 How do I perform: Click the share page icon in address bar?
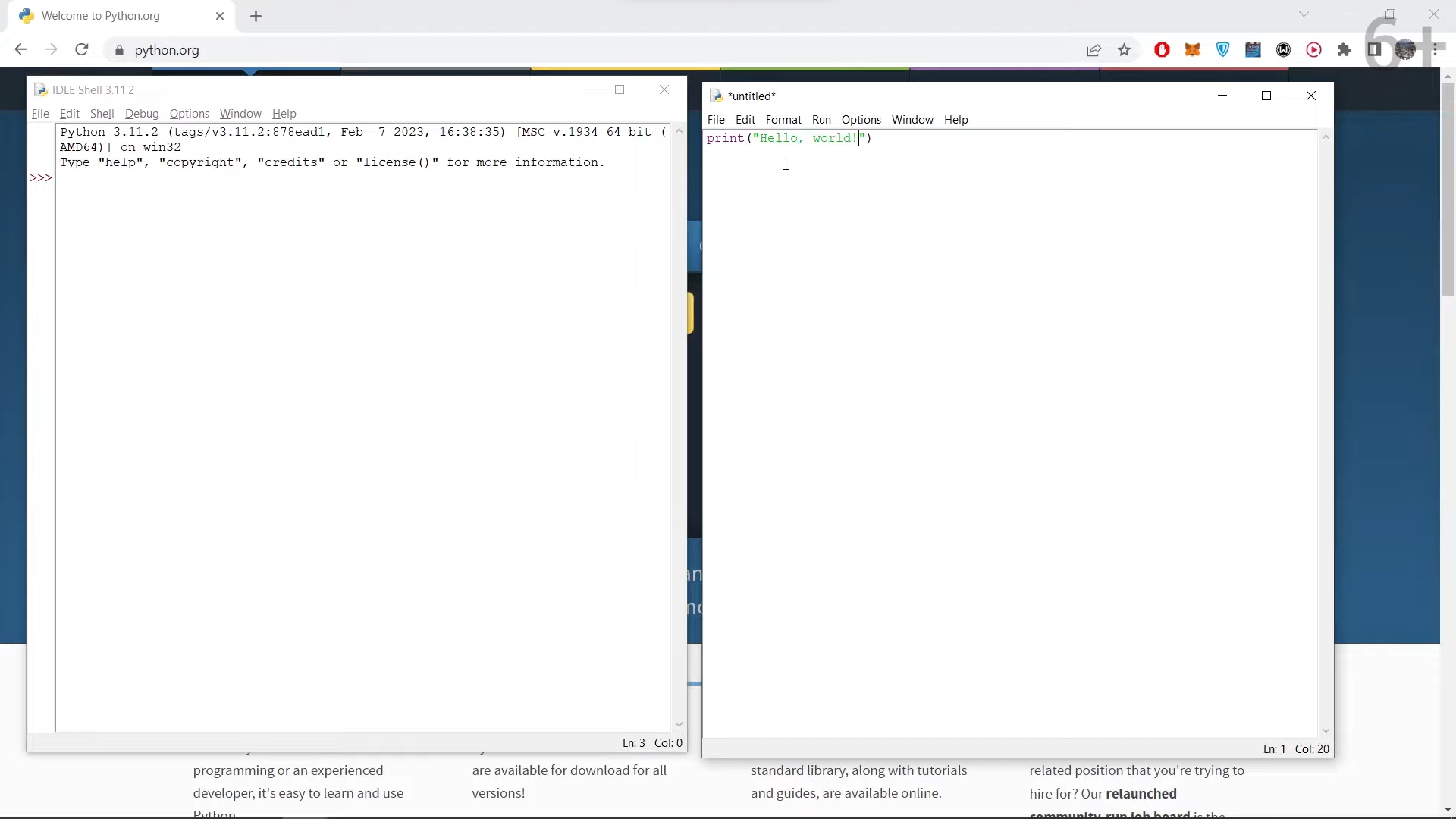(x=1094, y=51)
